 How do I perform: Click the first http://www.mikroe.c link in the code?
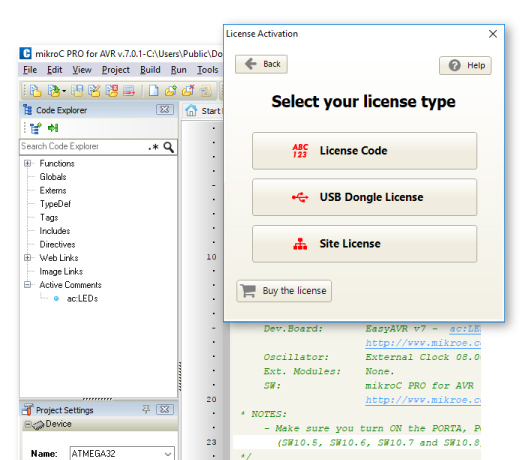point(423,343)
